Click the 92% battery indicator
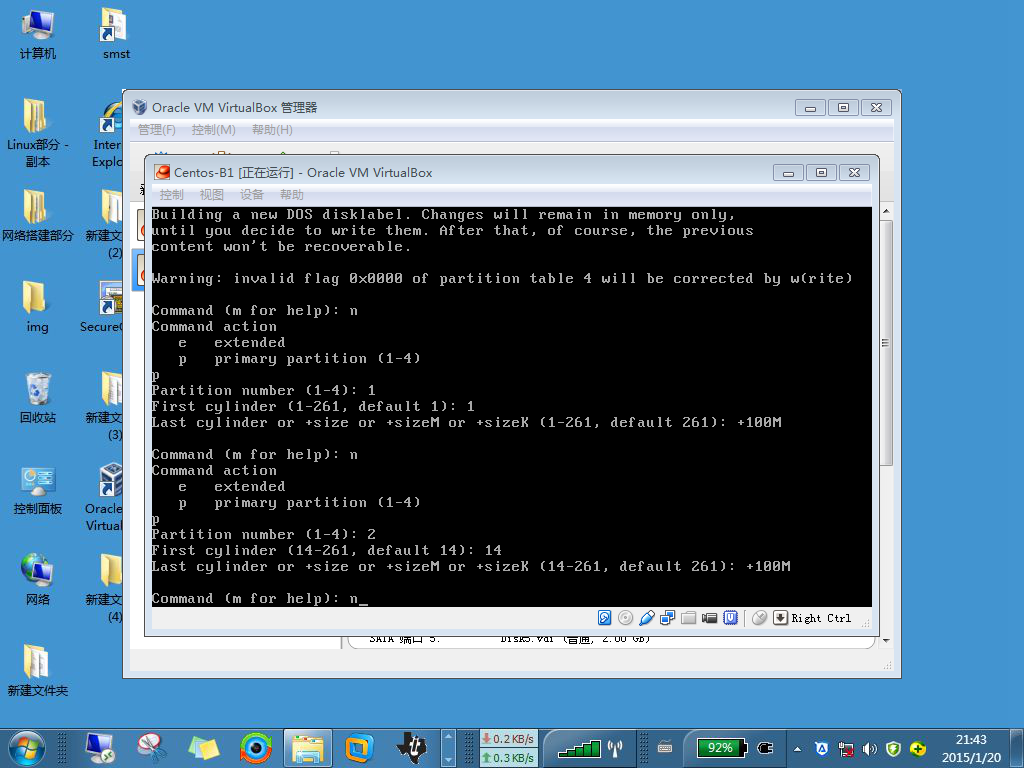The height and width of the screenshot is (768, 1024). (721, 748)
